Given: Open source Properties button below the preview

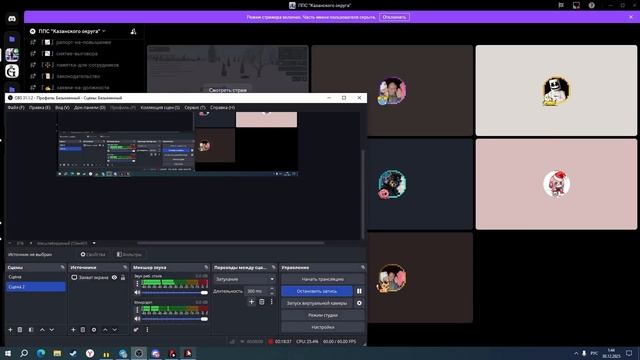Looking at the screenshot, I should (x=93, y=254).
